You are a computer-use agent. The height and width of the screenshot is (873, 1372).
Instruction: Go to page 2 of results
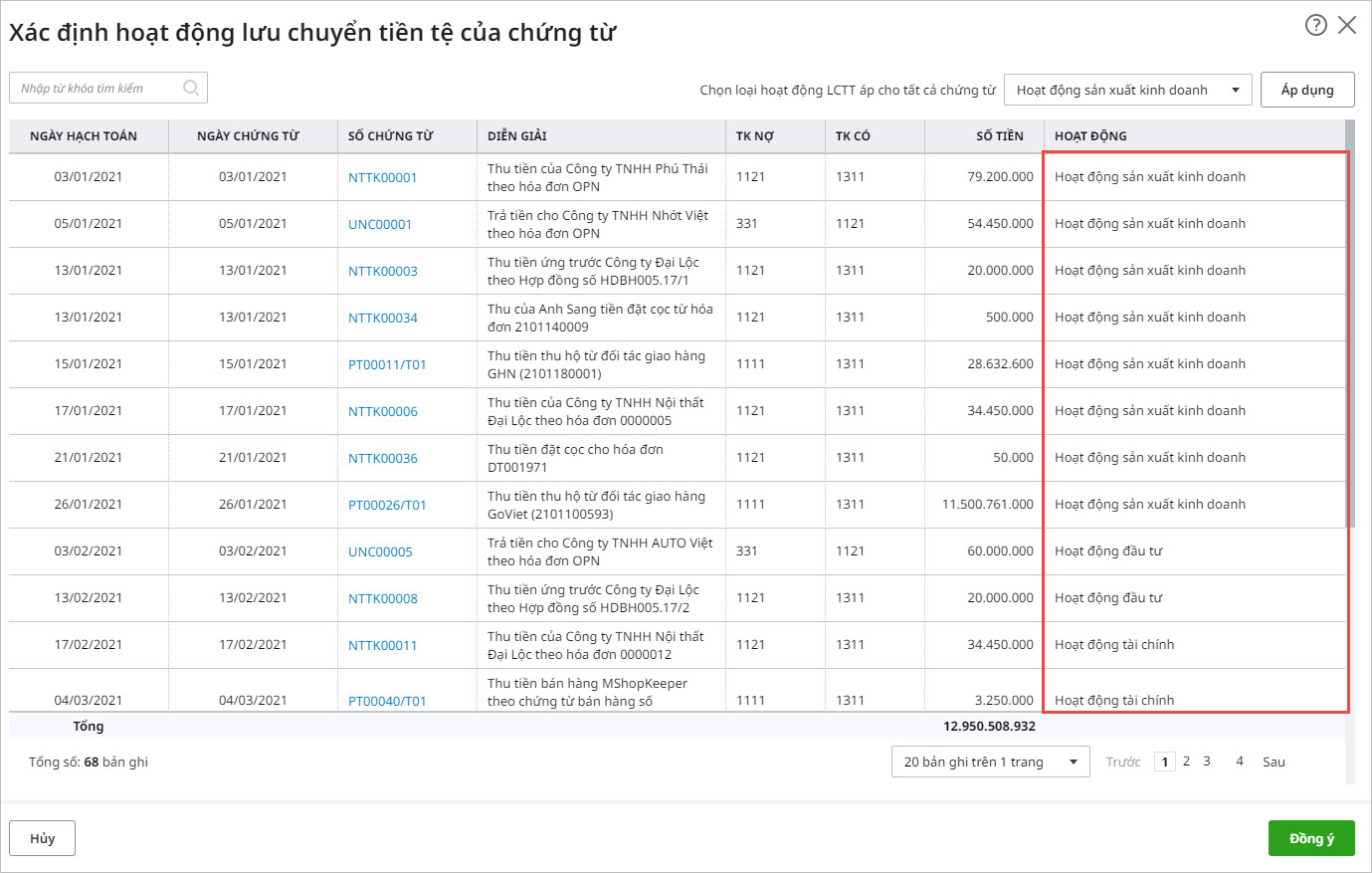(1186, 762)
